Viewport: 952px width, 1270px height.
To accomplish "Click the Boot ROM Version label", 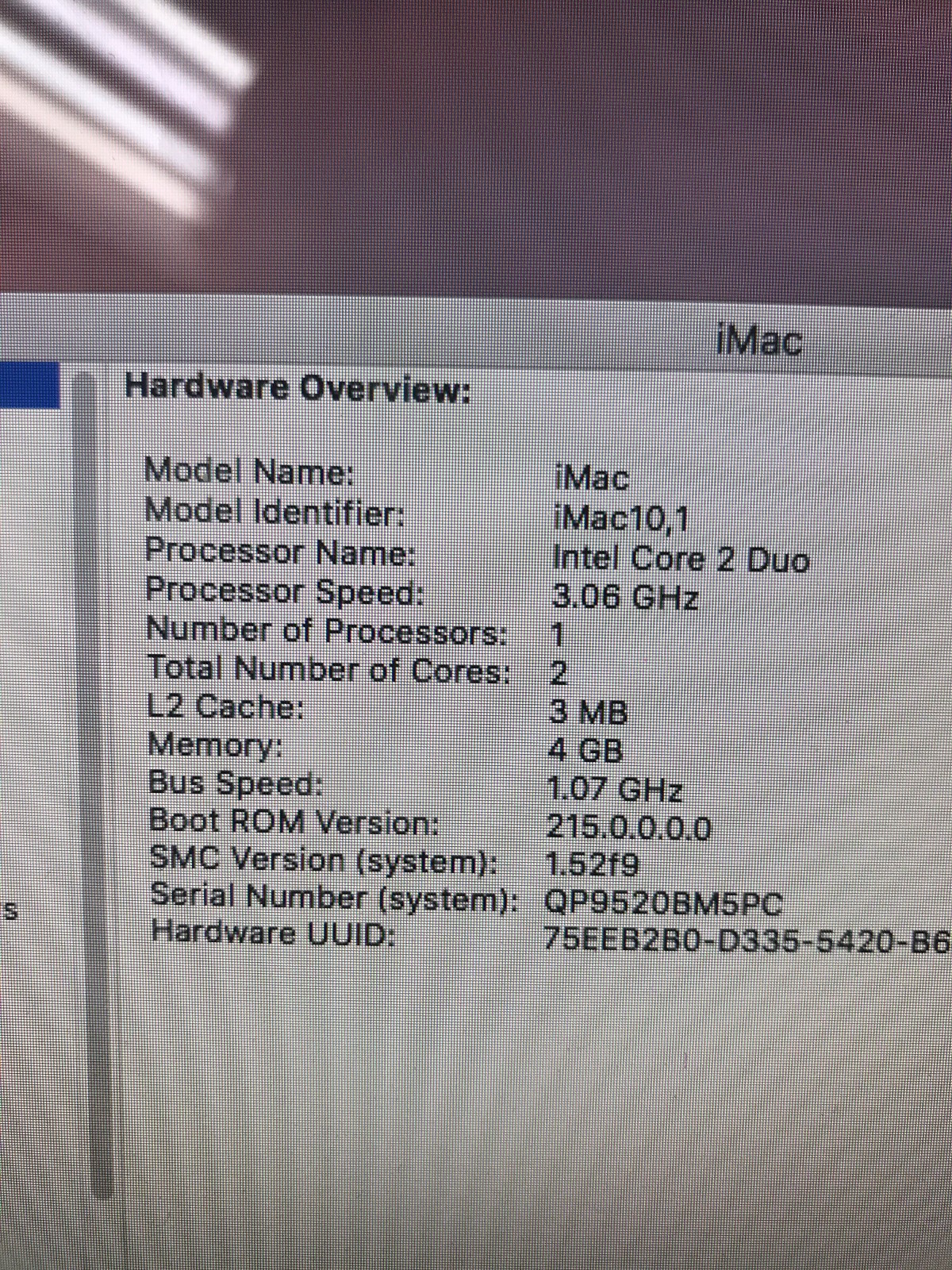I will (x=294, y=822).
